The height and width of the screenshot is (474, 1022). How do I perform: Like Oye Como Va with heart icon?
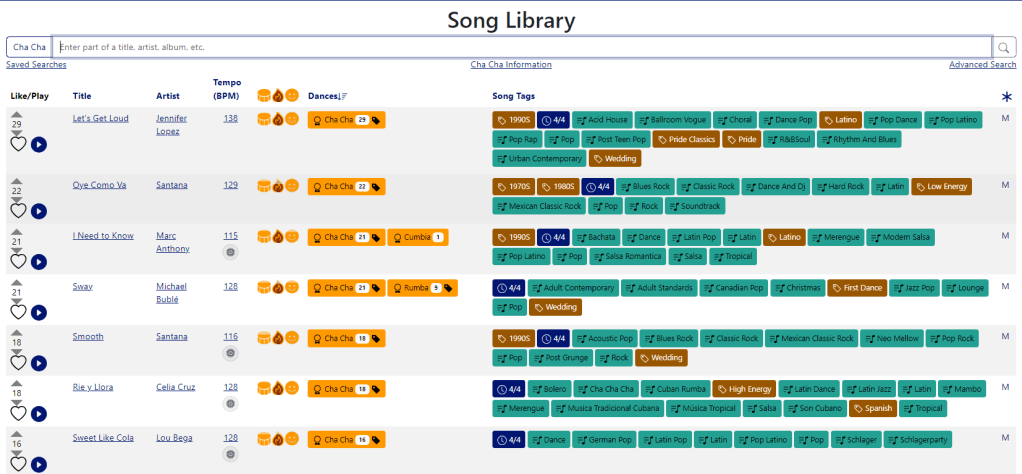coord(18,211)
